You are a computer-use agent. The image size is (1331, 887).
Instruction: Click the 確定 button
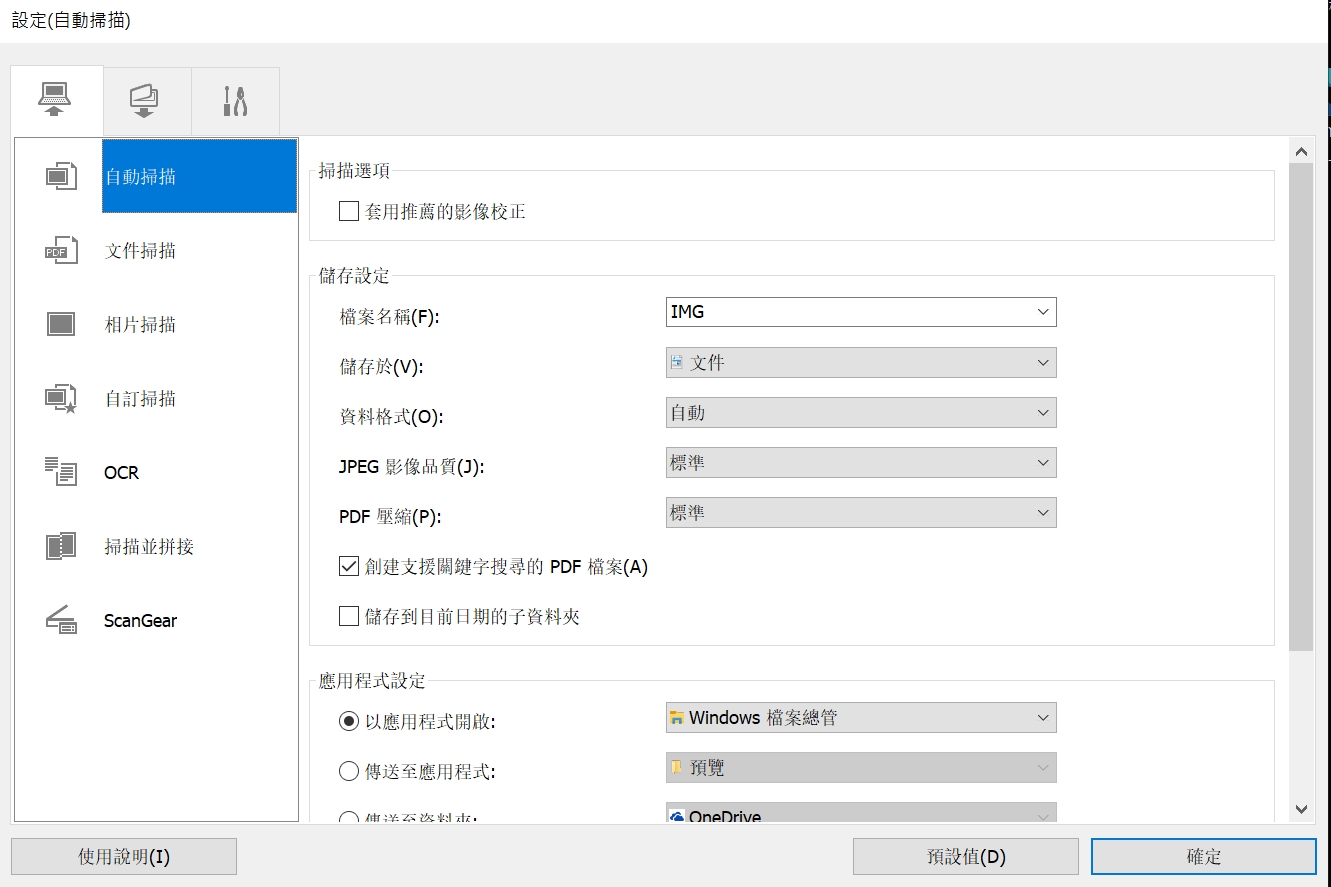1204,857
